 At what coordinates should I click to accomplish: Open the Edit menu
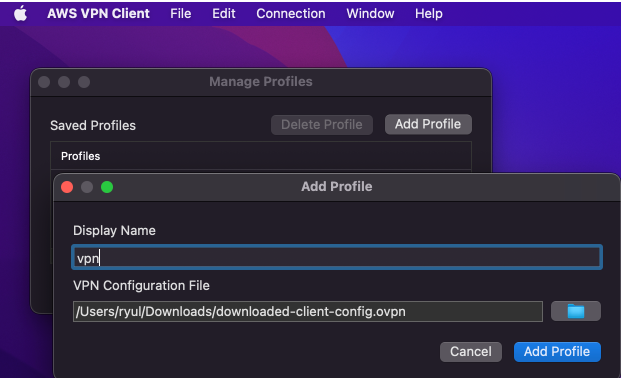pos(224,13)
